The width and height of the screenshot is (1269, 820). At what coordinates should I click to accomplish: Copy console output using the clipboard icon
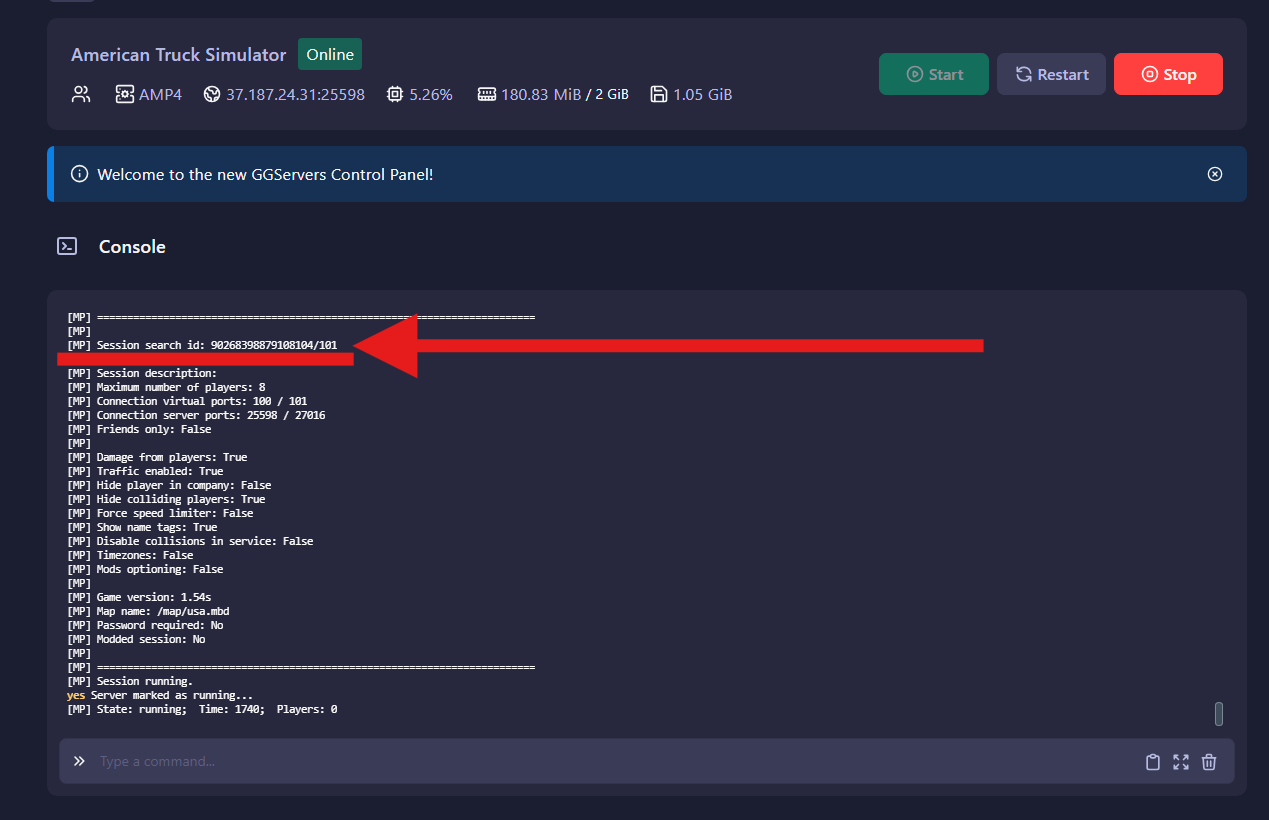[1152, 761]
